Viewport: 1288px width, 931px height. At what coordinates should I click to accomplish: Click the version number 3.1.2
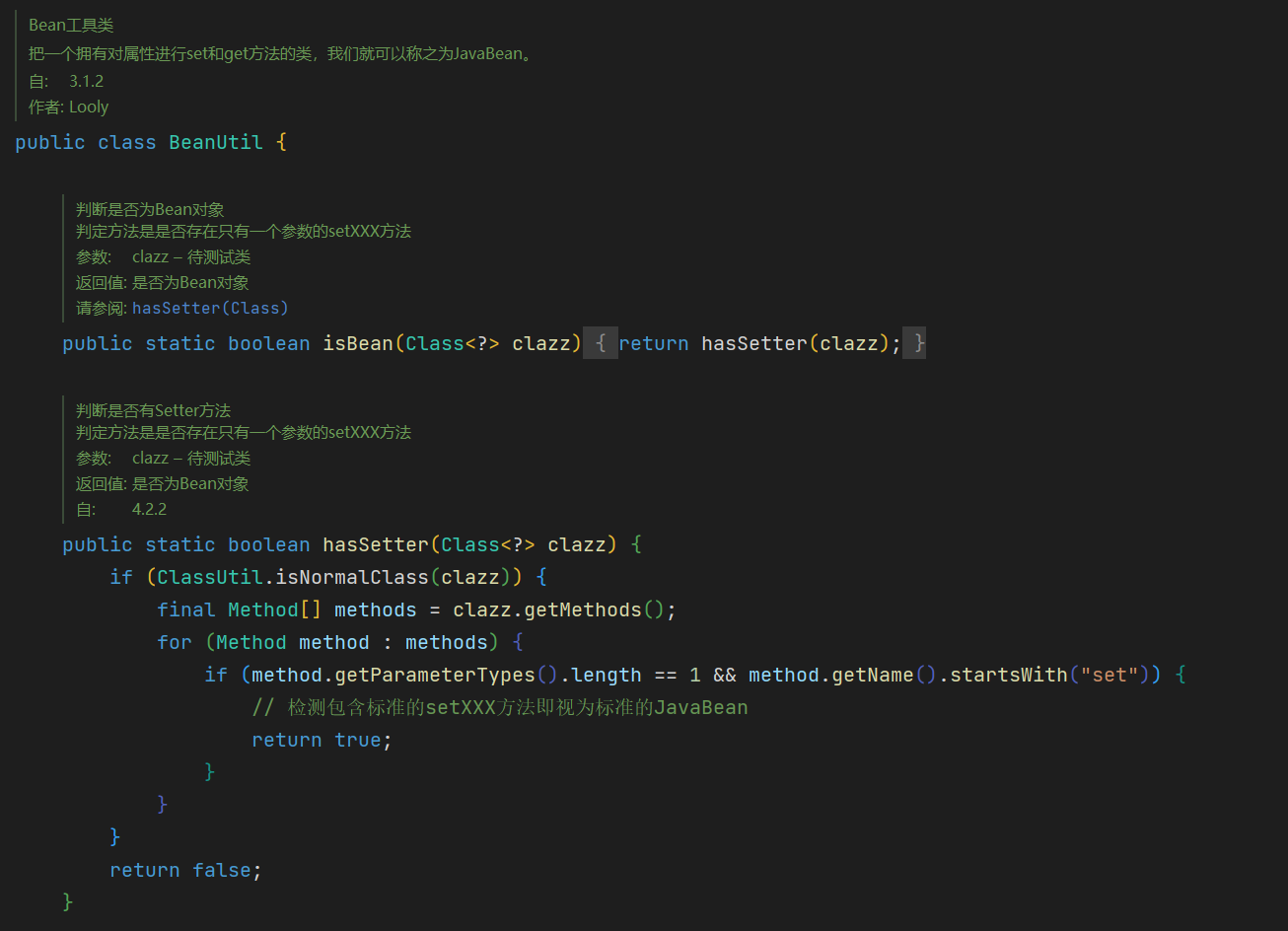click(x=86, y=80)
